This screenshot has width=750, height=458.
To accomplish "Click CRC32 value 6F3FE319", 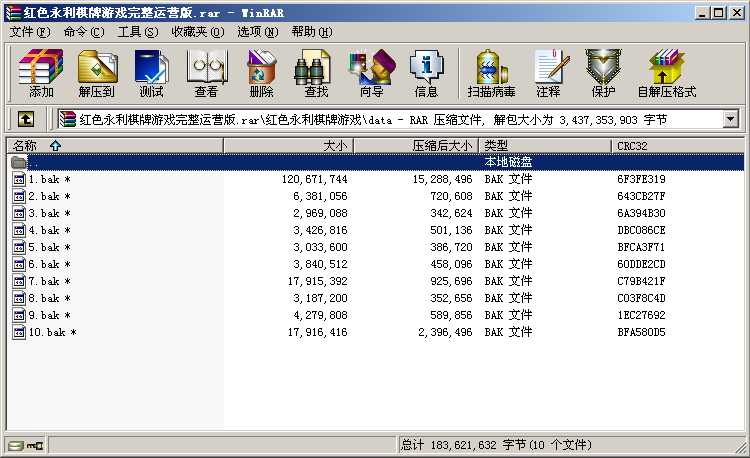I will (641, 179).
